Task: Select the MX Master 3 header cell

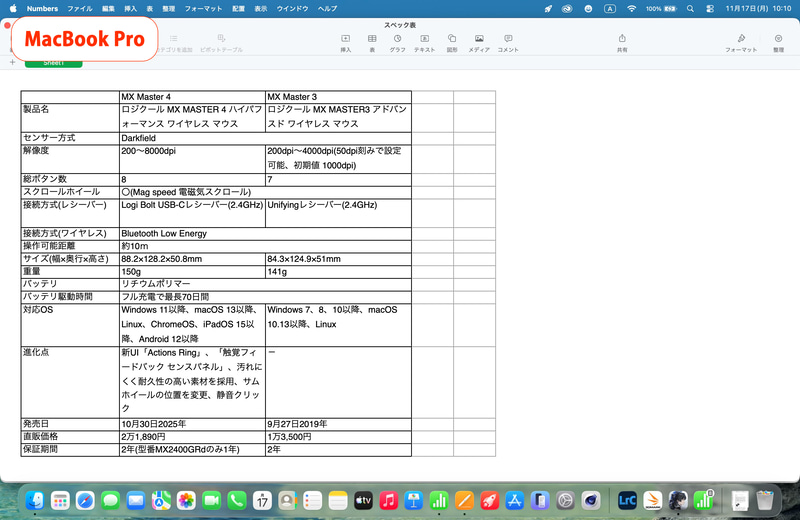Action: (338, 97)
